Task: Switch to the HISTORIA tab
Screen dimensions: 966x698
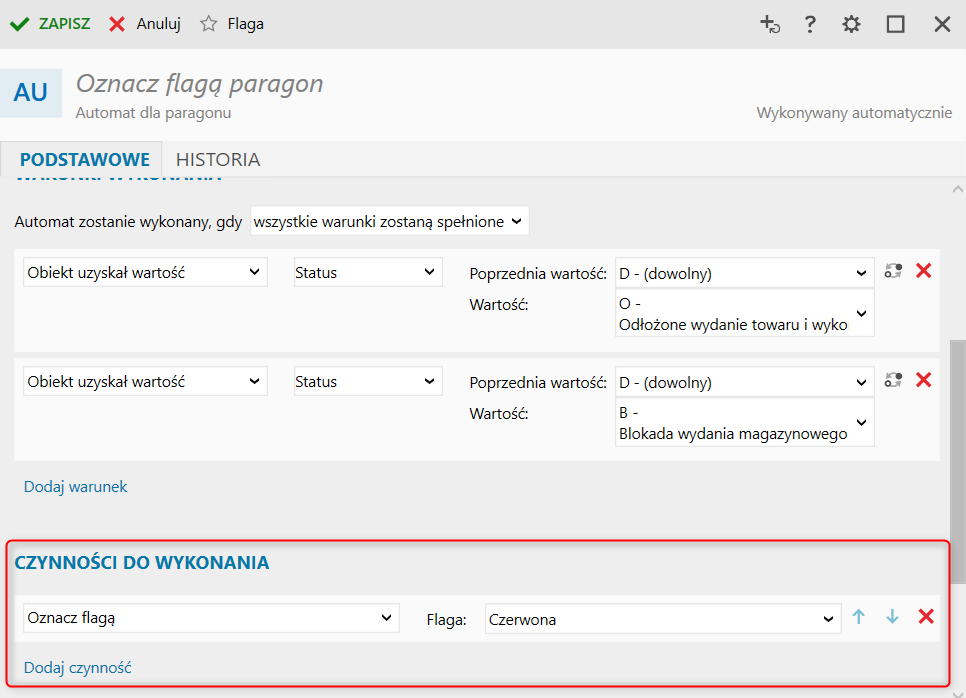Action: coord(218,160)
